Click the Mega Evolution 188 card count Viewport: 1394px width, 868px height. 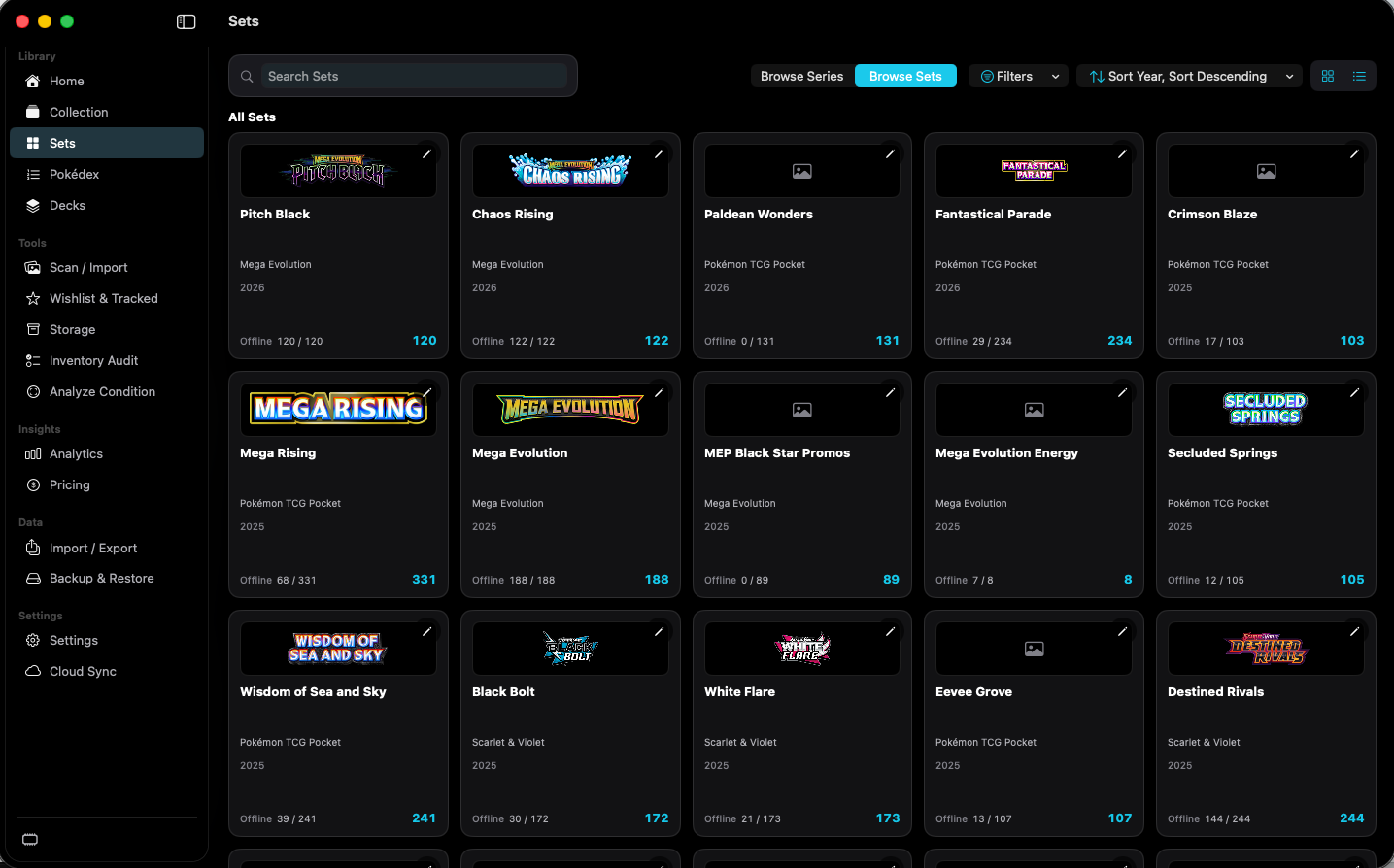coord(657,579)
